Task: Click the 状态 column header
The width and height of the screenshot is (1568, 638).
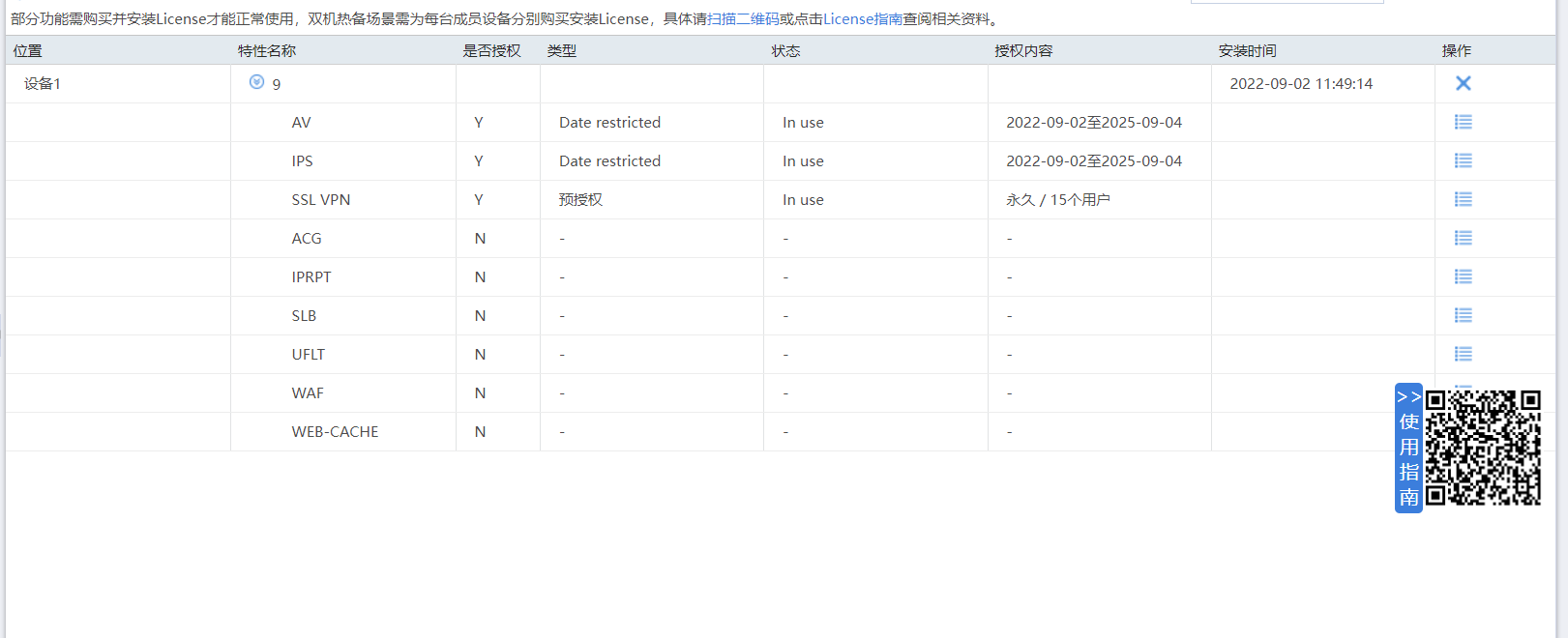Action: tap(785, 50)
